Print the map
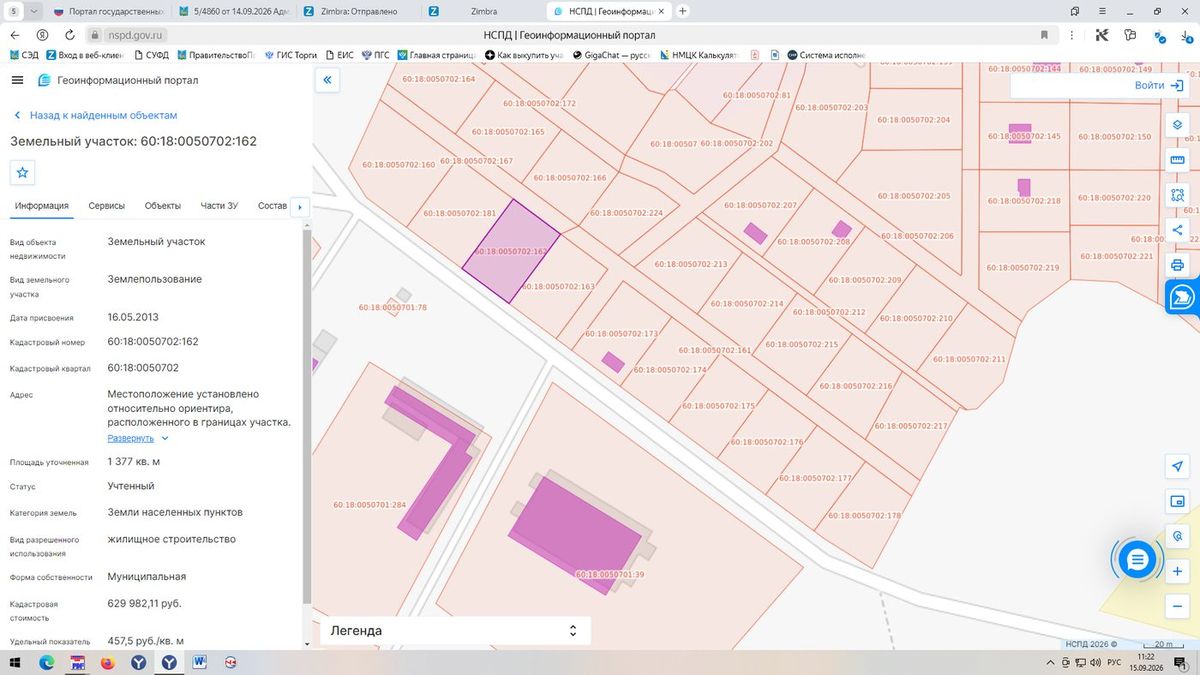 pyautogui.click(x=1177, y=265)
